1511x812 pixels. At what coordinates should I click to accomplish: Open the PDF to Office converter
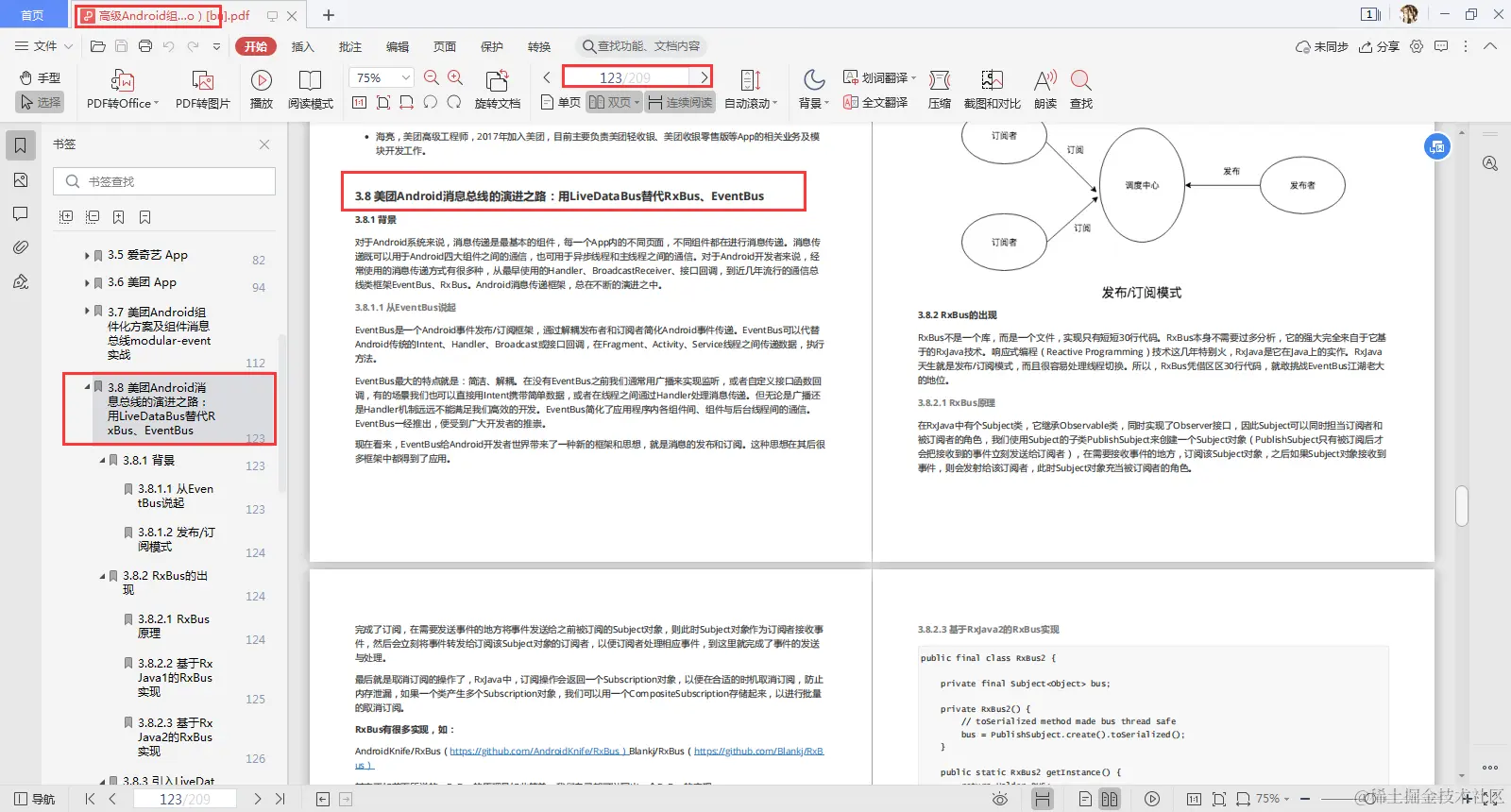pyautogui.click(x=123, y=90)
